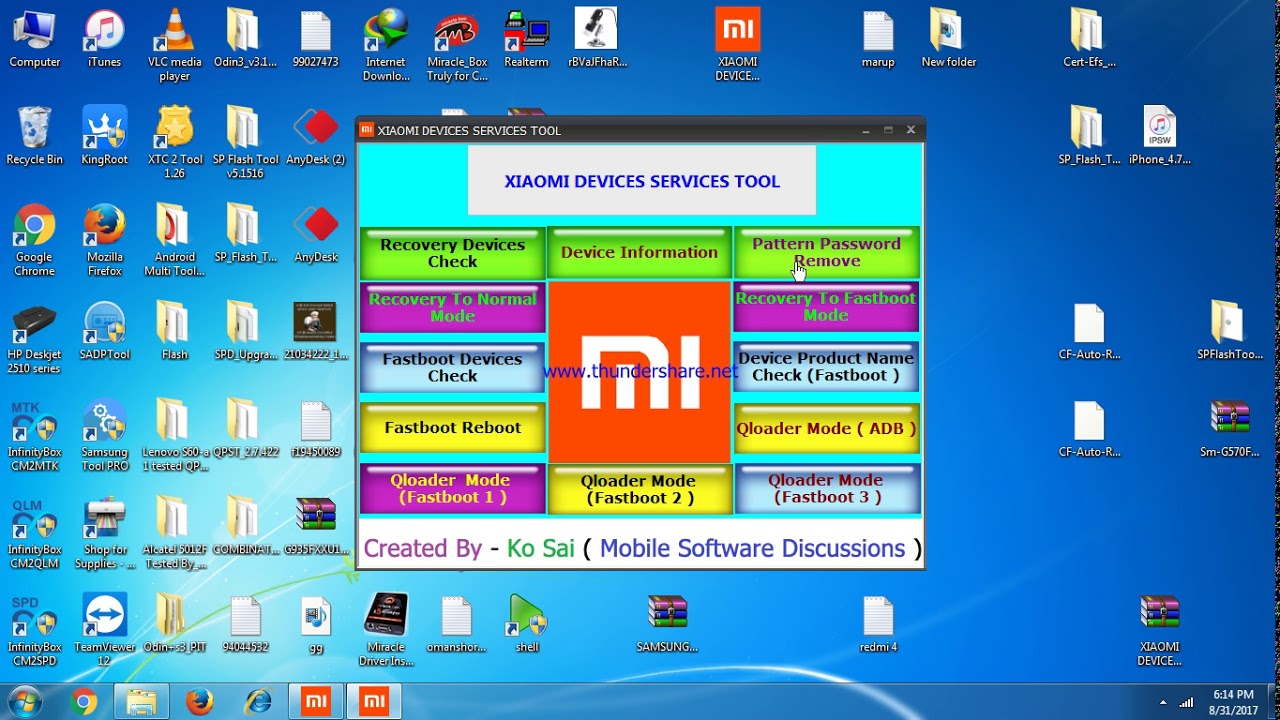Select the Cert-Efs_... folder
This screenshot has width=1280, height=720.
point(1089,40)
